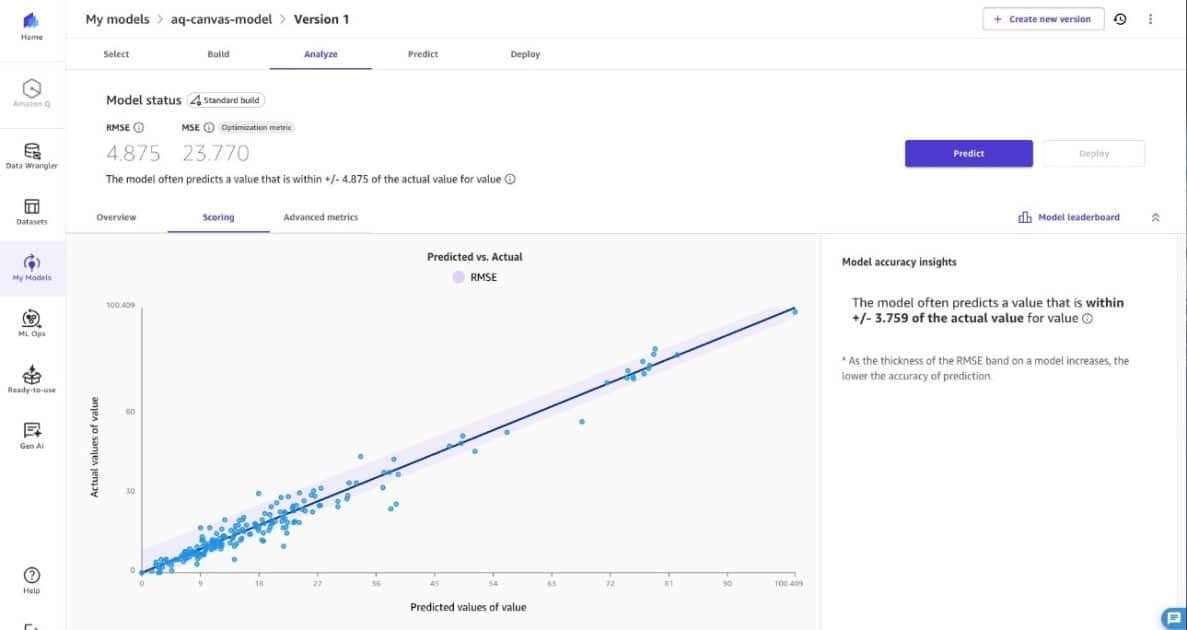
Task: Open ML Ops sidebar section
Action: pyautogui.click(x=32, y=322)
